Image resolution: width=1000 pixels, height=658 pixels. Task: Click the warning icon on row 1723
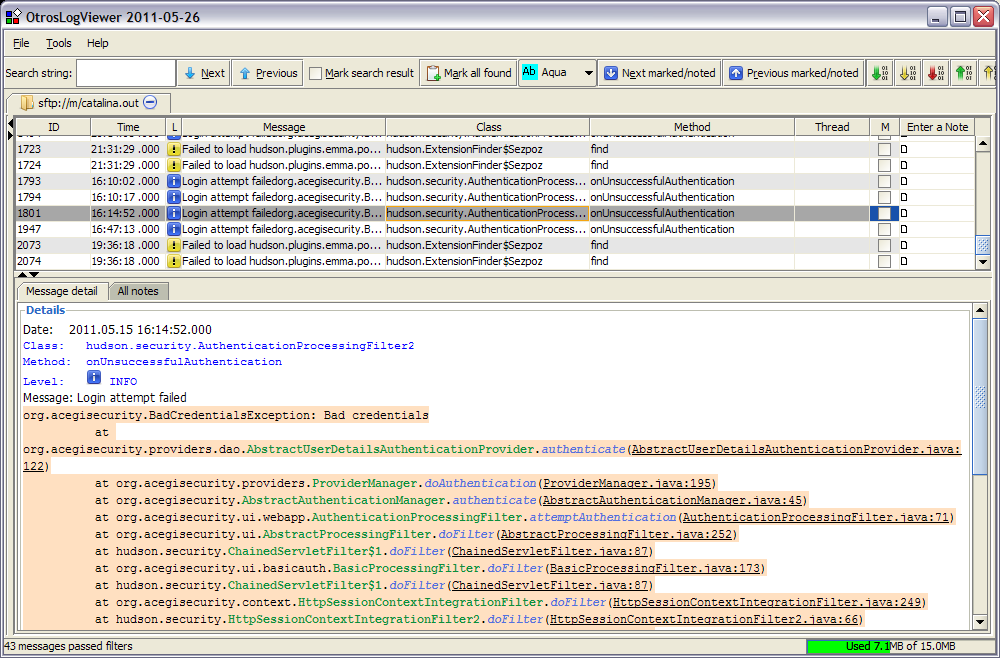coord(172,148)
